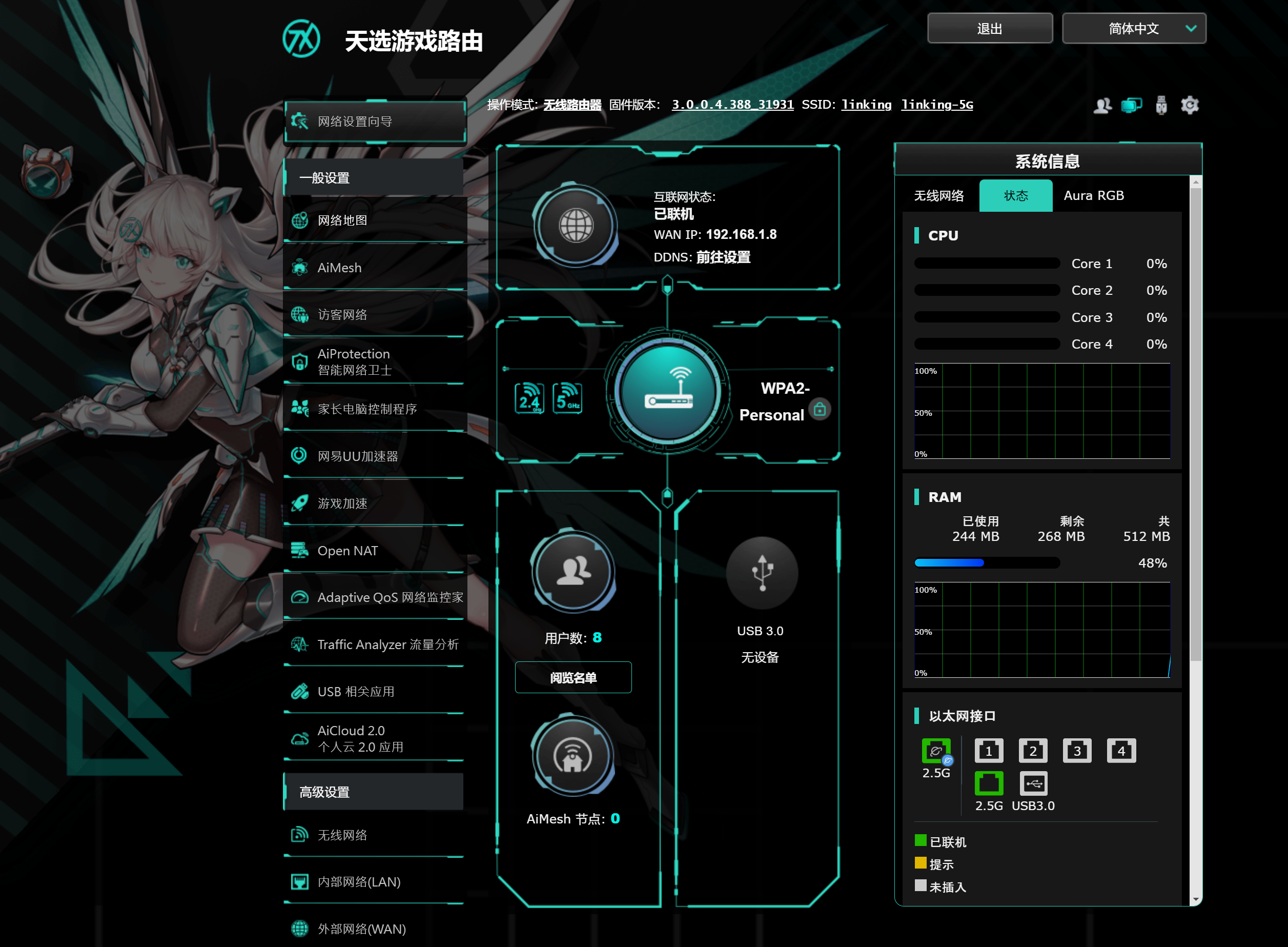Open AiCloud 2.0 个人云应用
This screenshot has height=947, width=1288.
[375, 738]
